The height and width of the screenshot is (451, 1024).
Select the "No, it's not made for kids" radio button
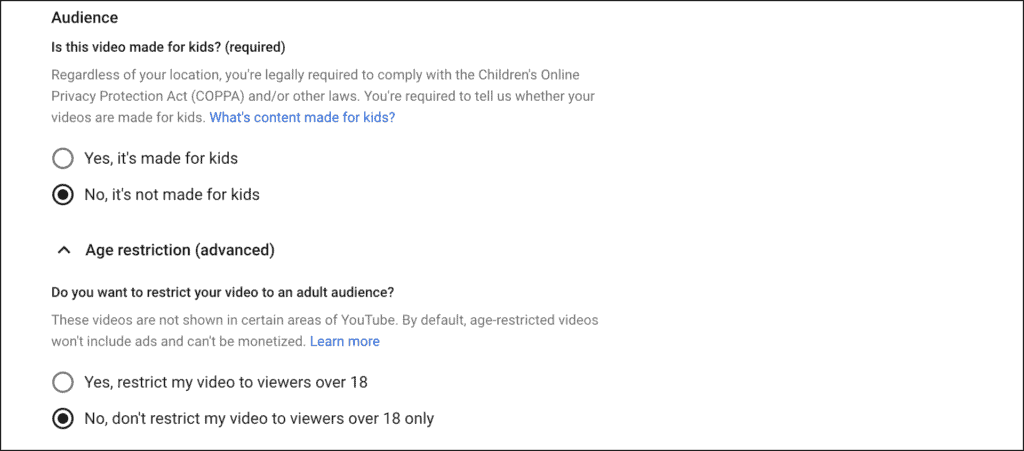click(x=63, y=195)
